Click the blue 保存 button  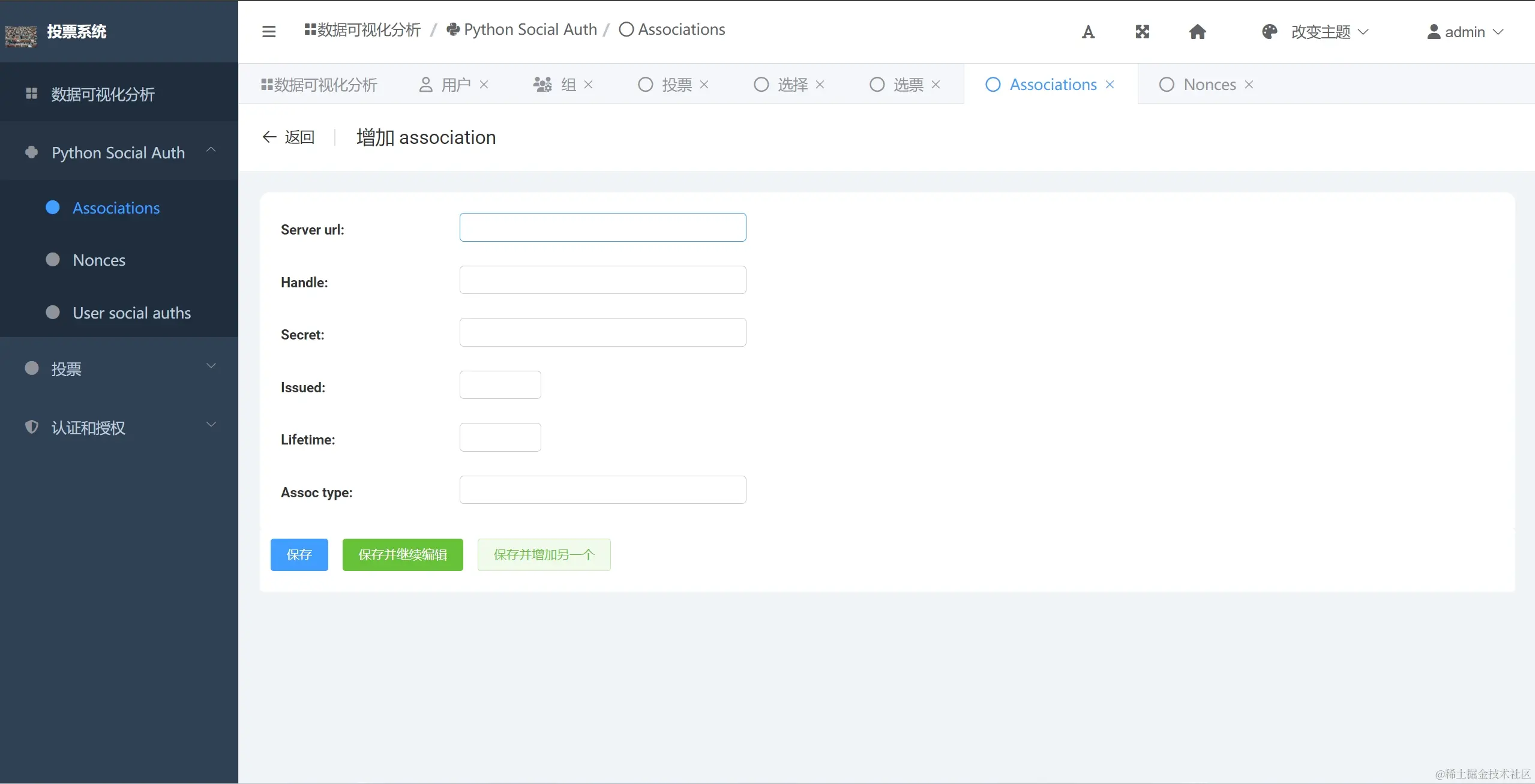[x=299, y=554]
